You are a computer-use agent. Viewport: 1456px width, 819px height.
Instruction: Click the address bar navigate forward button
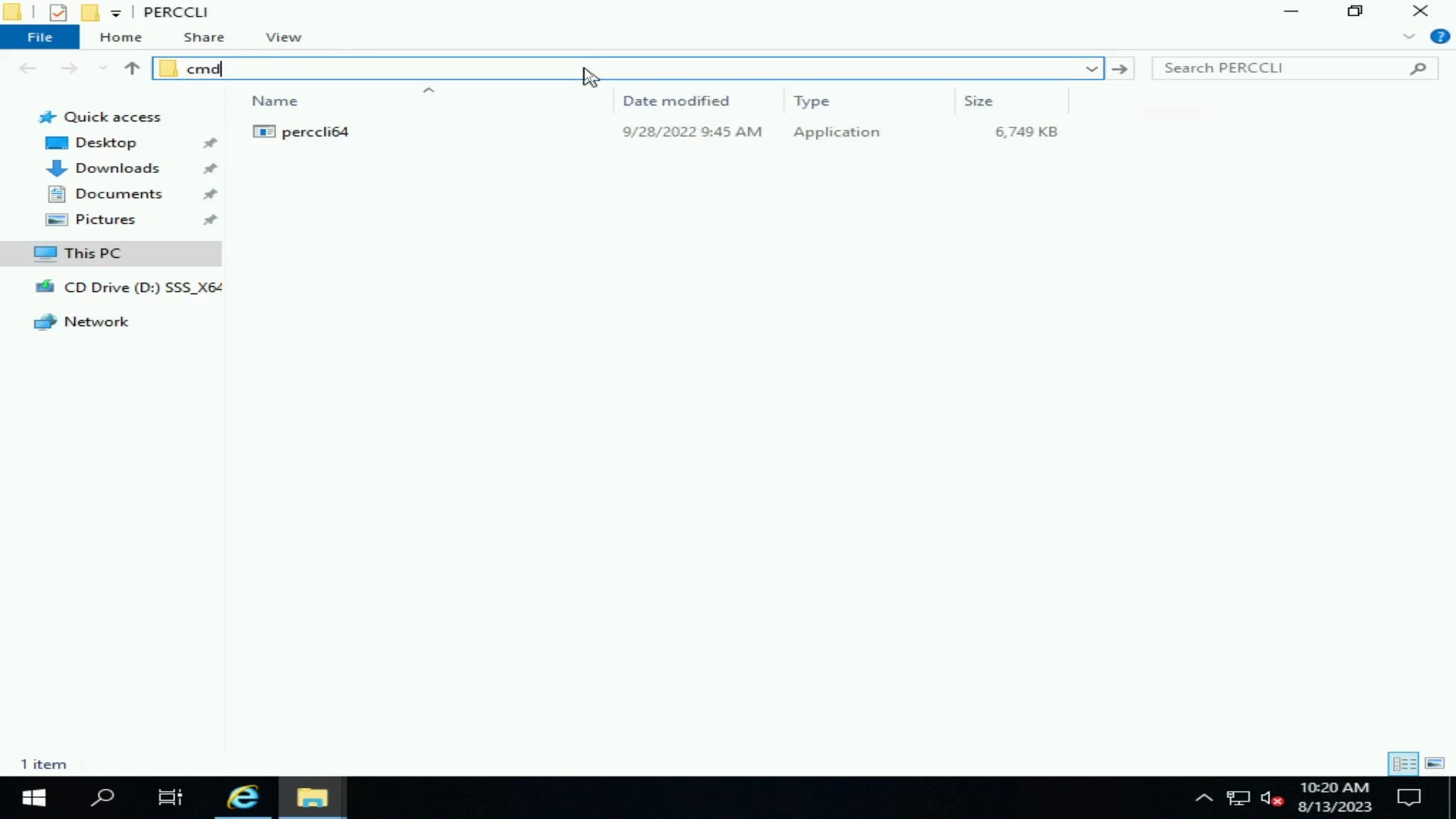1119,68
